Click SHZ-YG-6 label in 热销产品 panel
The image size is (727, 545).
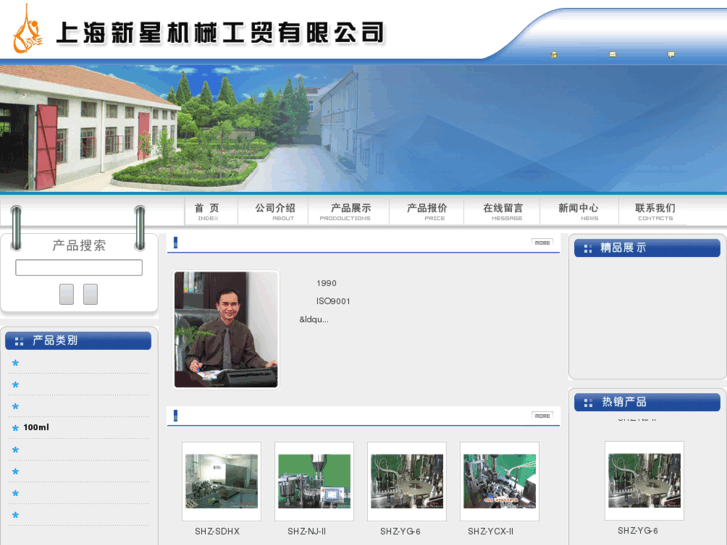point(638,531)
